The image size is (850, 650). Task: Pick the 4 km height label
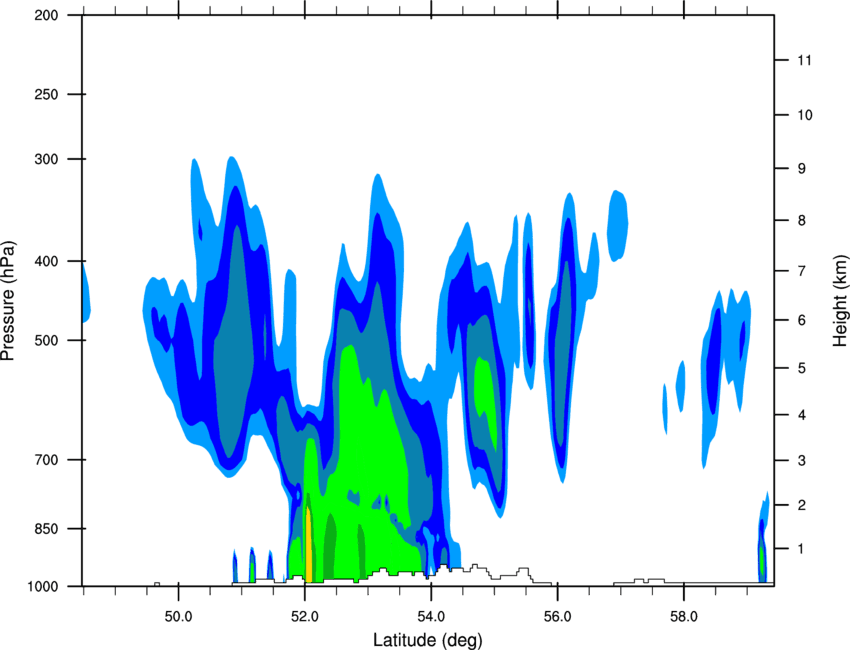click(802, 415)
